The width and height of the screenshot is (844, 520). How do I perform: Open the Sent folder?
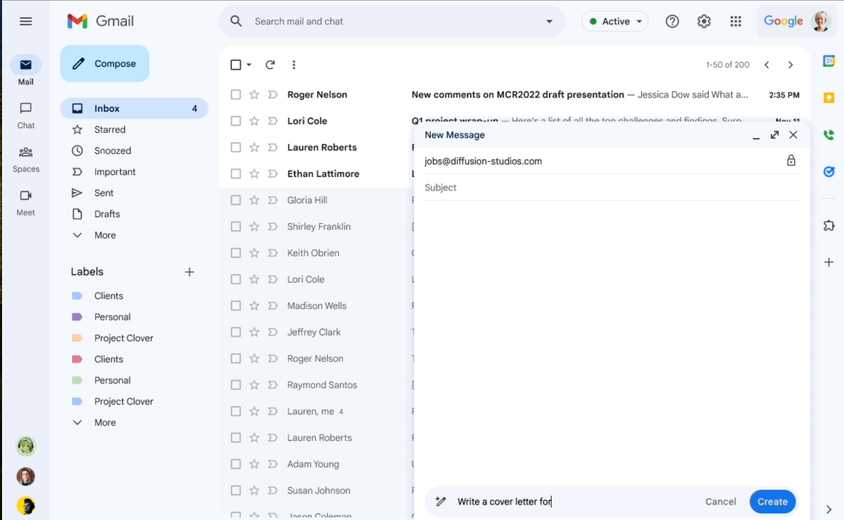pyautogui.click(x=103, y=193)
